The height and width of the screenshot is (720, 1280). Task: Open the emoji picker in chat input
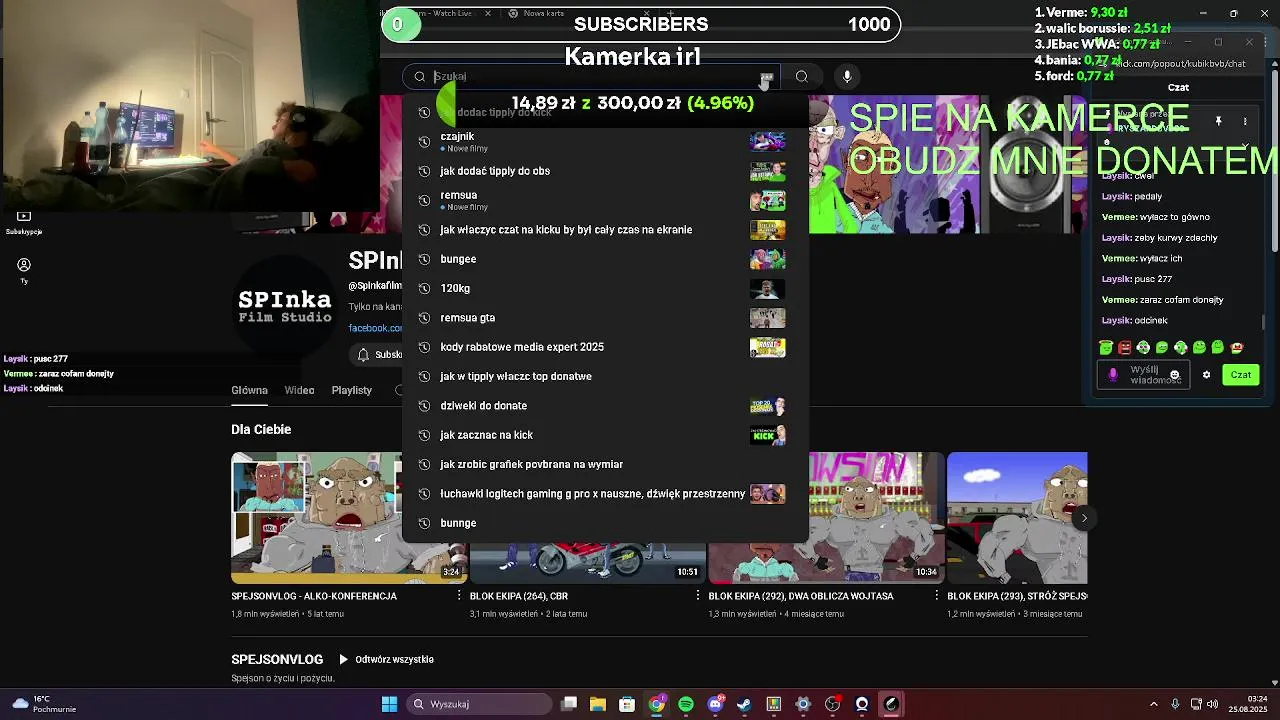tap(1174, 375)
